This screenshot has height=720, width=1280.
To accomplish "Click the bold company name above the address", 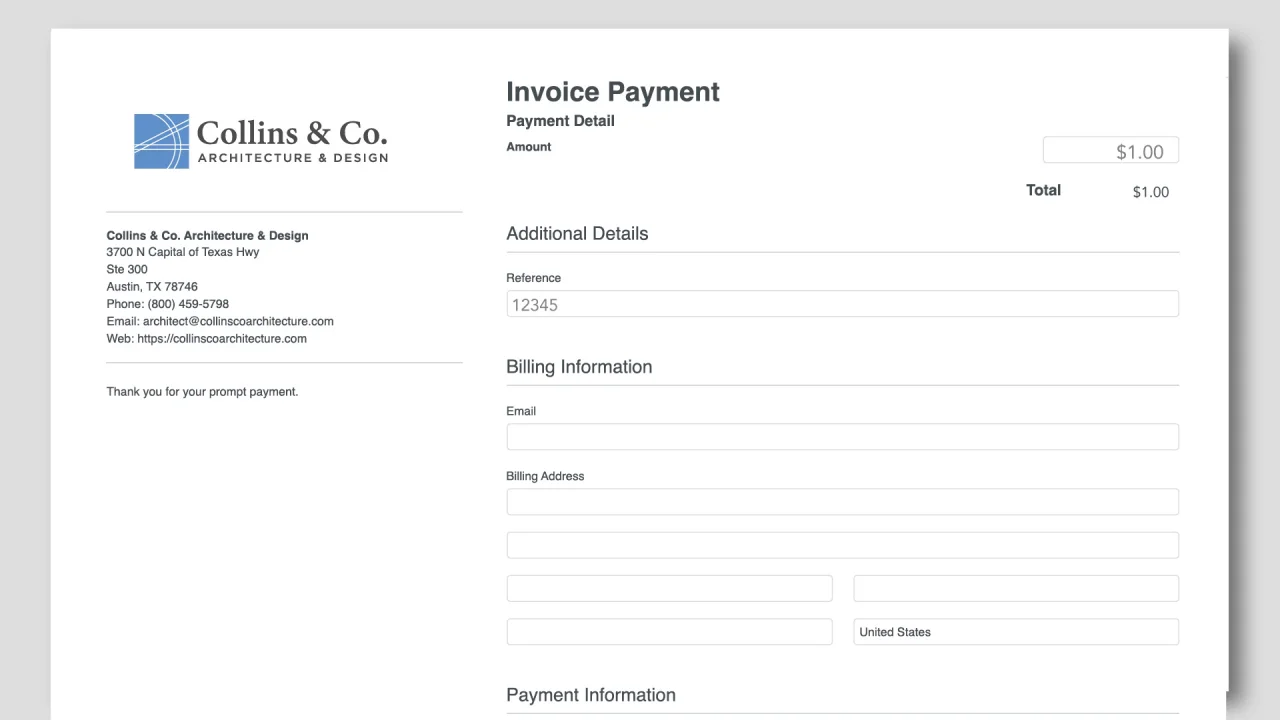I will coord(207,235).
